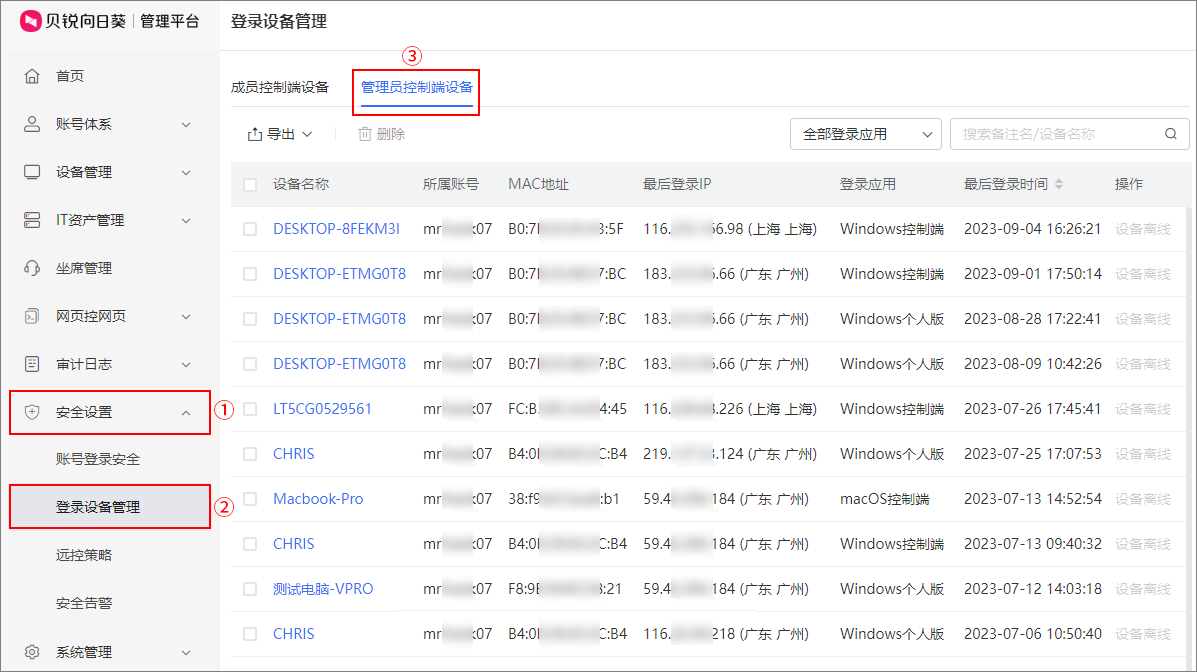Expand the IT资产管理 menu chevron
The height and width of the screenshot is (672, 1197).
point(186,221)
